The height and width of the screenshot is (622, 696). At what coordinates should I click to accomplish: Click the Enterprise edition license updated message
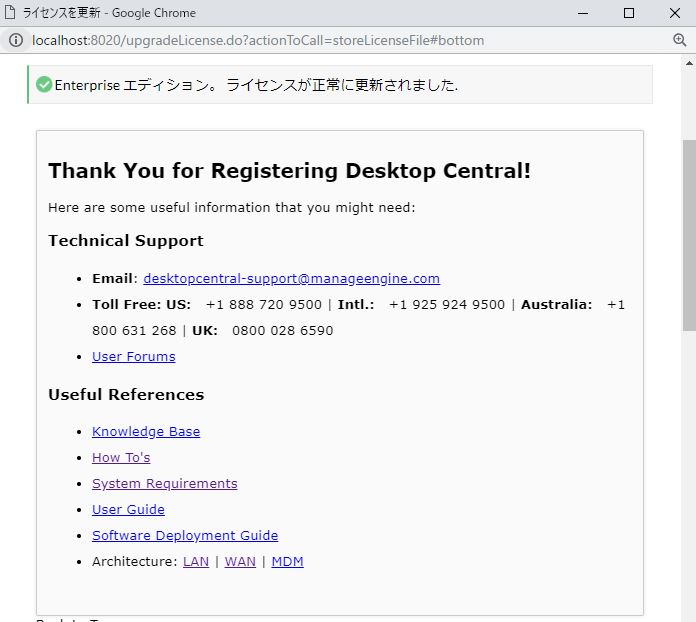tap(256, 84)
